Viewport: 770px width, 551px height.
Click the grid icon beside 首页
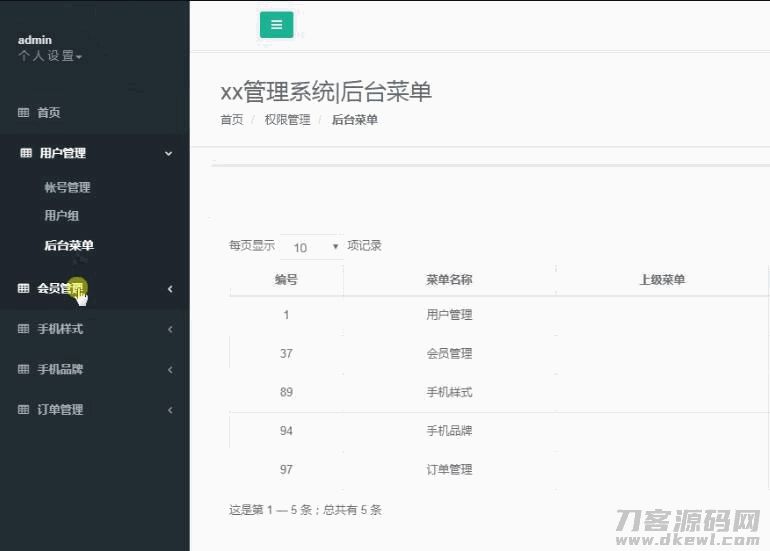(24, 113)
